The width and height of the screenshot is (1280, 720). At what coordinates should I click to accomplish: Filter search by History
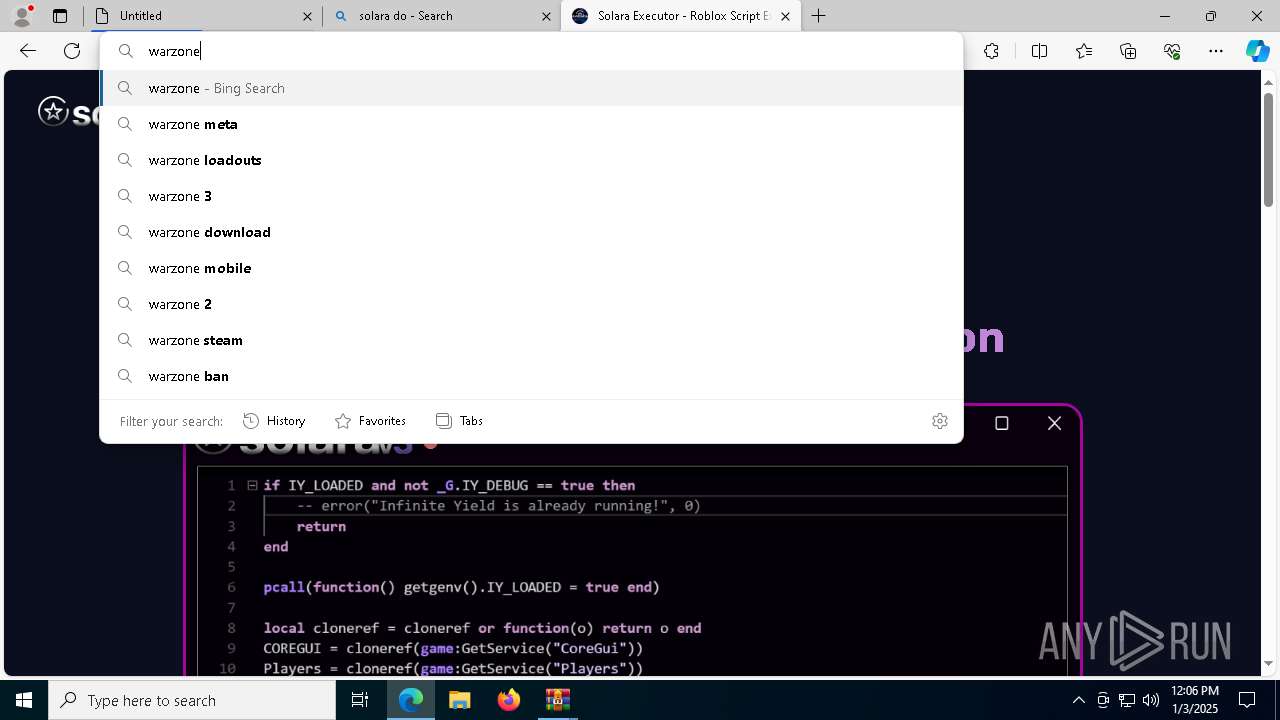point(274,421)
